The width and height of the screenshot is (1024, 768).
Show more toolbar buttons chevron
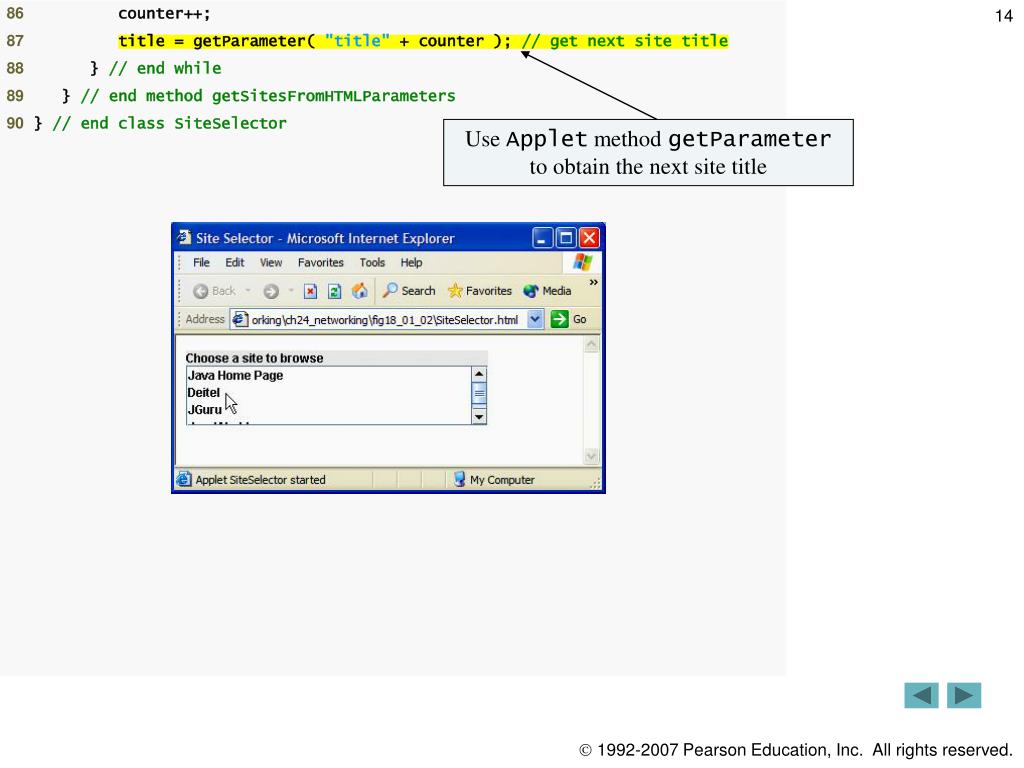[x=593, y=282]
